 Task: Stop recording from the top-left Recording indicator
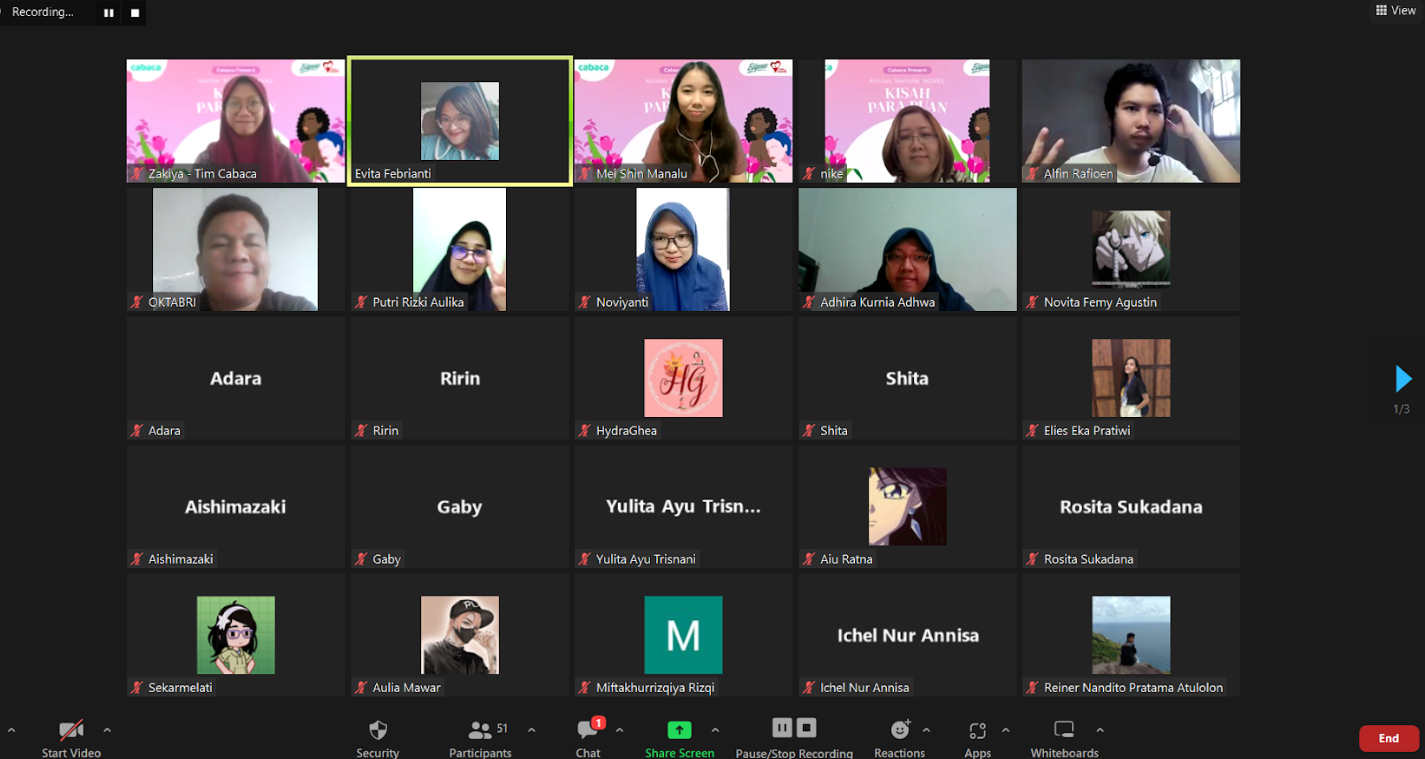coord(135,13)
